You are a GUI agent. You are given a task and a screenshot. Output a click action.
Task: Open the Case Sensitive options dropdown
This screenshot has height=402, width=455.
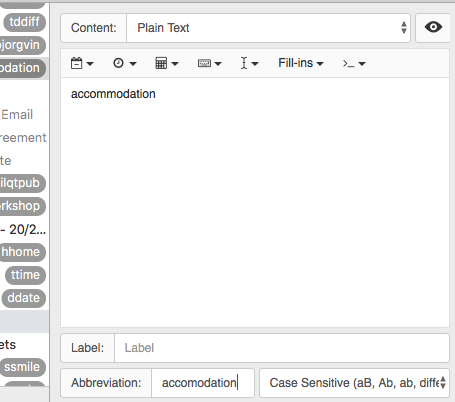coord(355,383)
